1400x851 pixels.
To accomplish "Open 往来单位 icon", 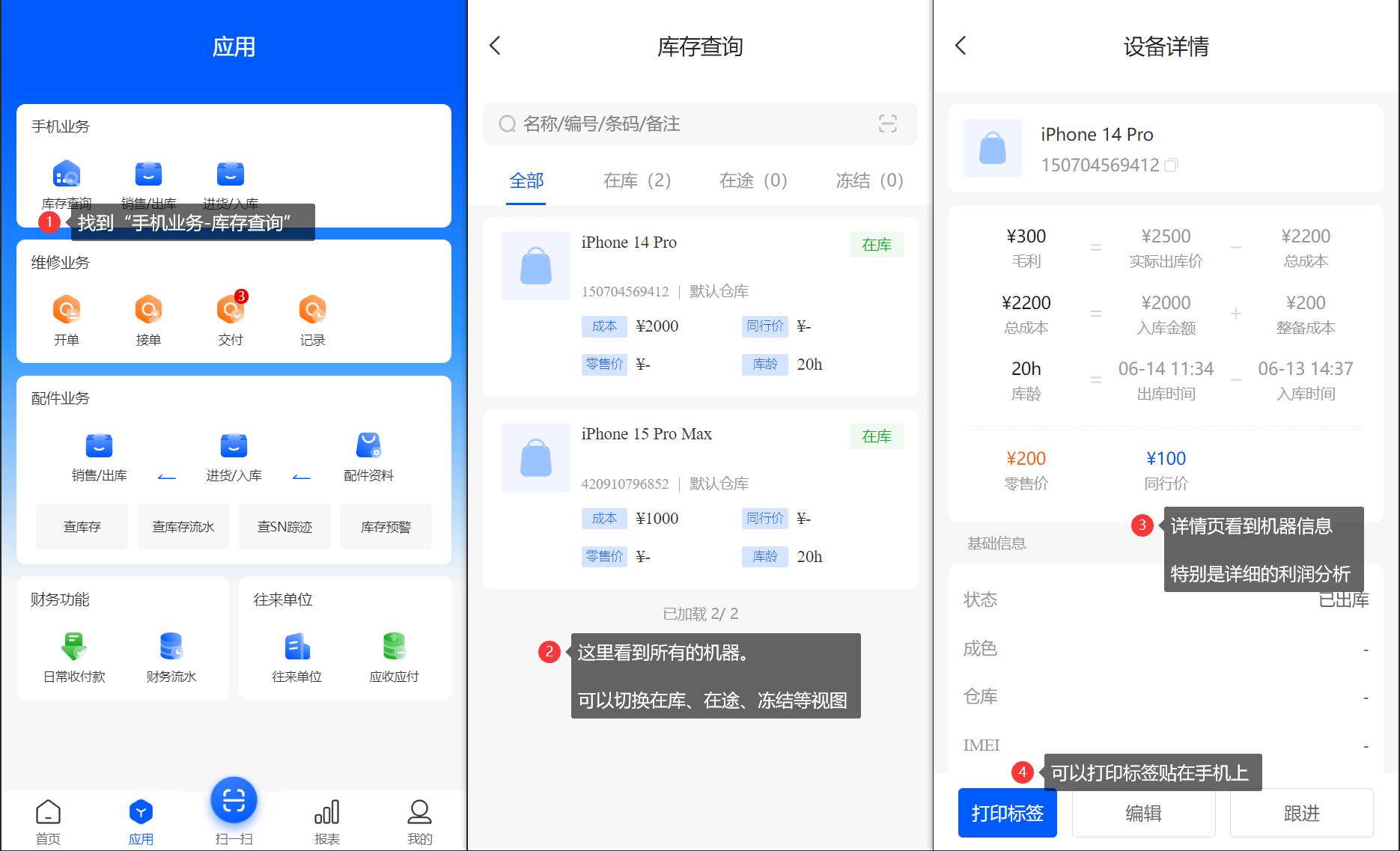I will click(x=297, y=647).
